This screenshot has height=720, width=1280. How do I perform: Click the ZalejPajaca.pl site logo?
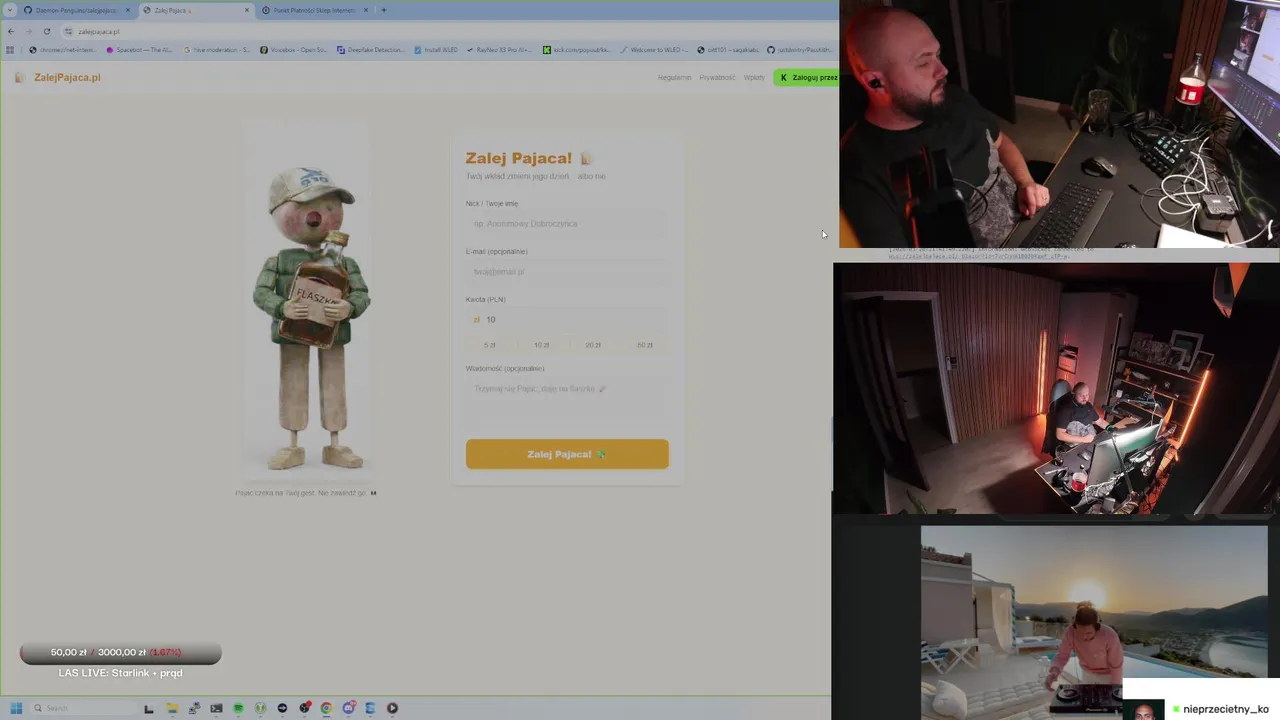tap(58, 77)
